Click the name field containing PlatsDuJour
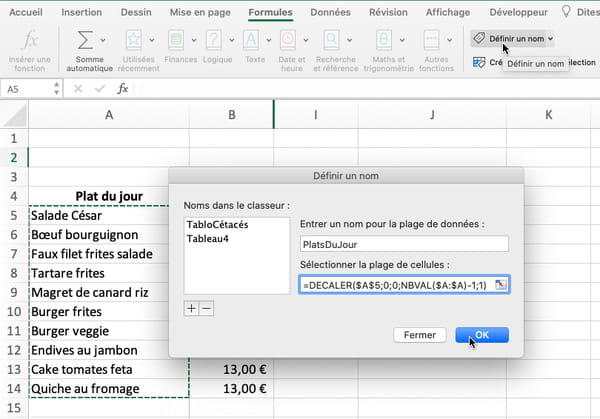Viewport: 600px width, 419px height. (404, 244)
